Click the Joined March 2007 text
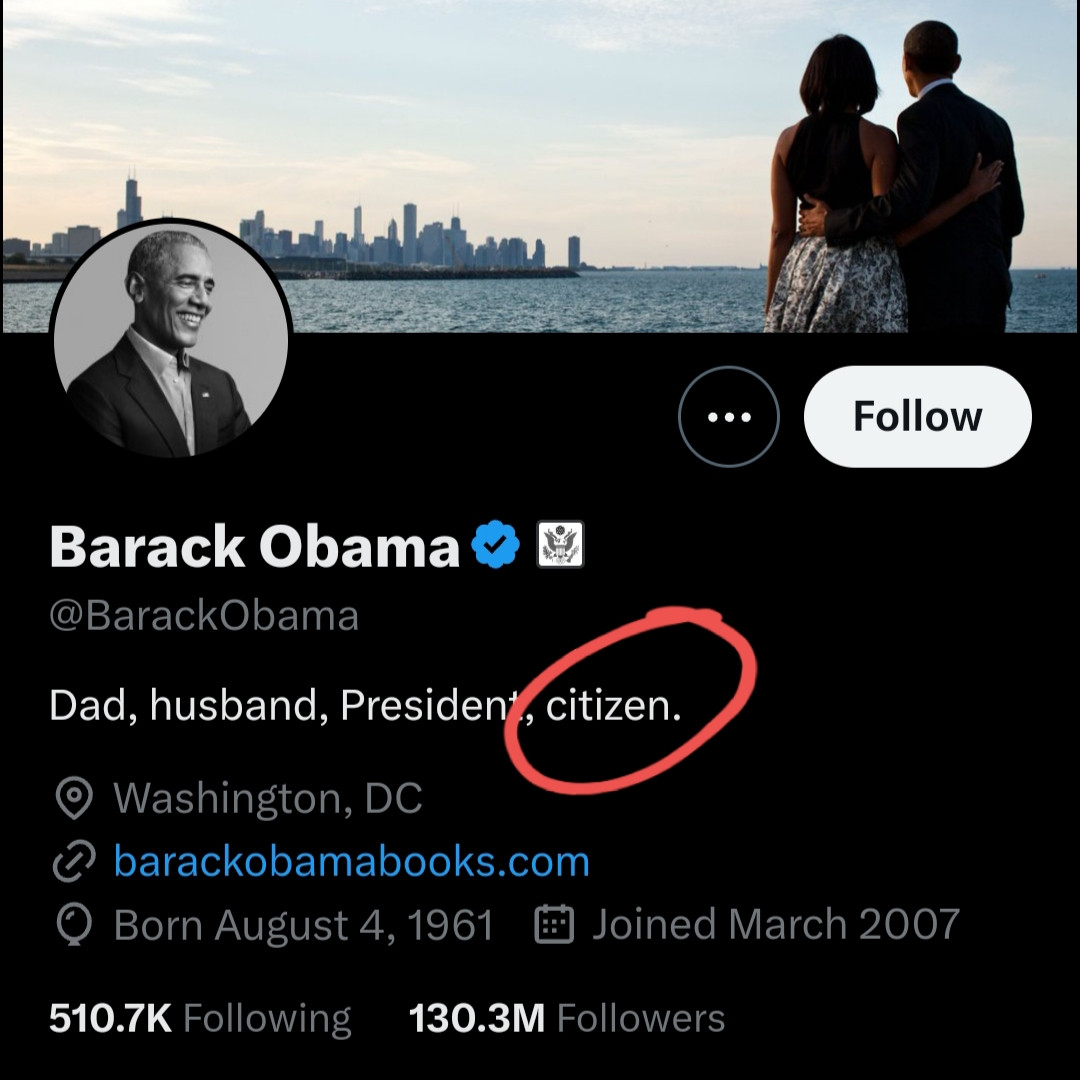 pos(775,925)
